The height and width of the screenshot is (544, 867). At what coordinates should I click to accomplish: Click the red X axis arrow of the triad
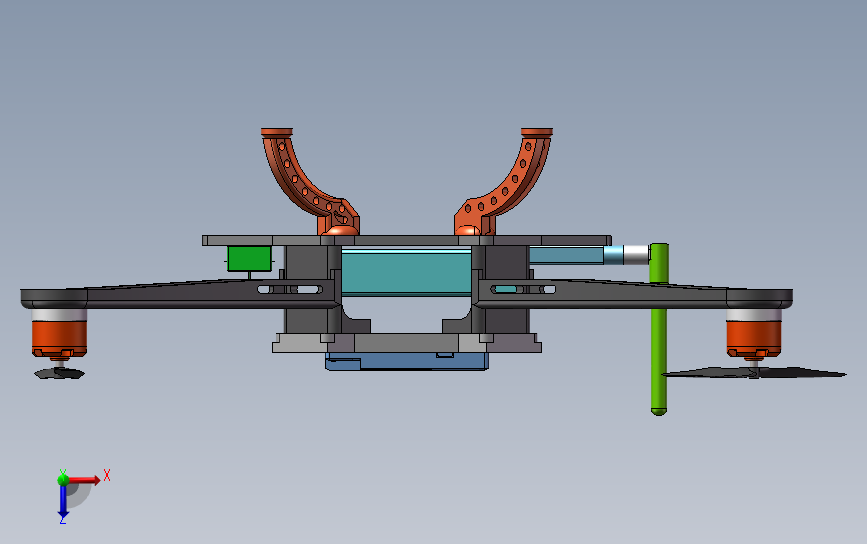[x=84, y=480]
